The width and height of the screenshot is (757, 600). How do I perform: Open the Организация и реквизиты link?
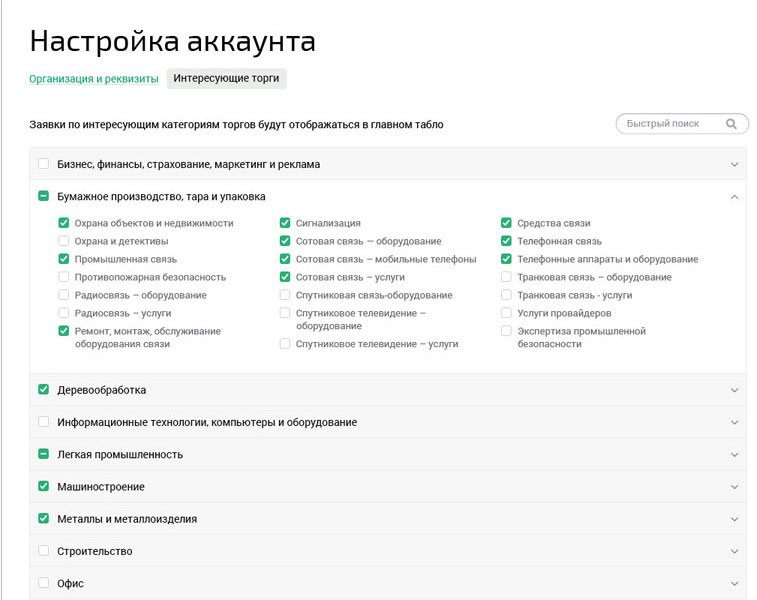pos(94,79)
